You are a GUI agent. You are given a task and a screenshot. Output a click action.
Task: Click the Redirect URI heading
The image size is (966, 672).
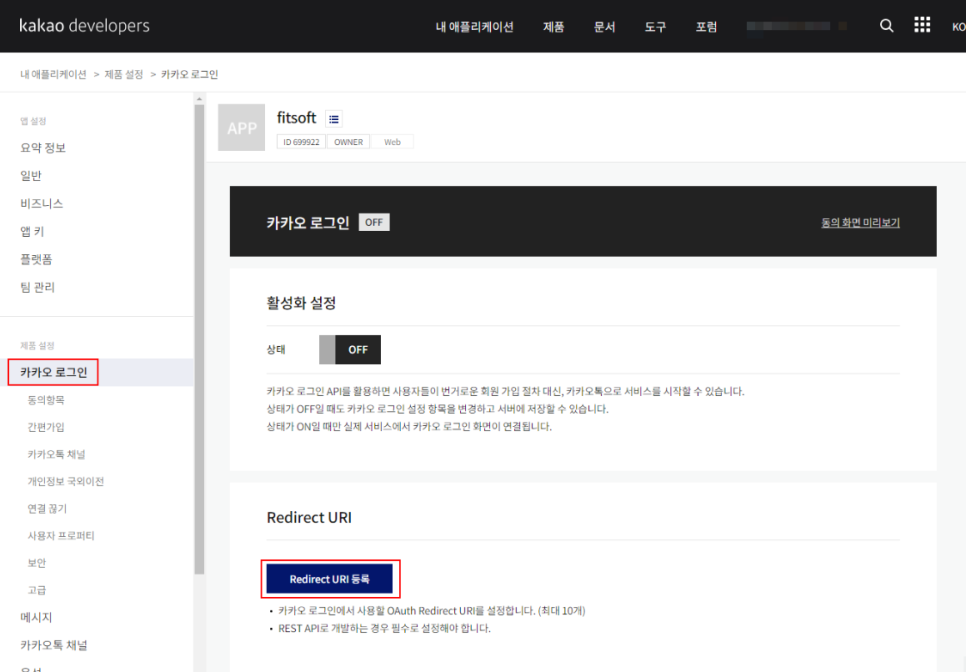tap(309, 517)
